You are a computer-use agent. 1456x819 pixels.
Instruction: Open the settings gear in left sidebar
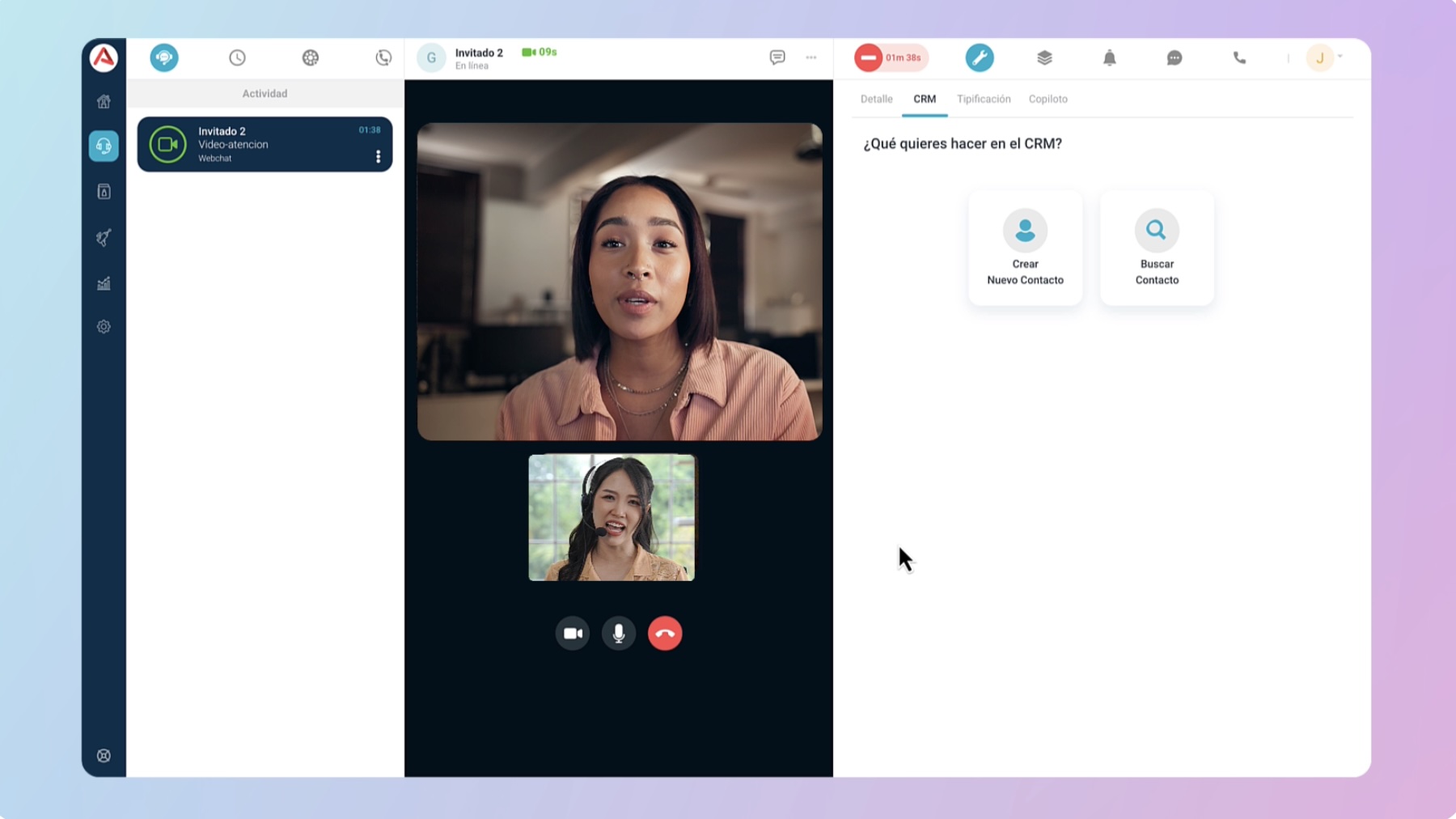[104, 327]
